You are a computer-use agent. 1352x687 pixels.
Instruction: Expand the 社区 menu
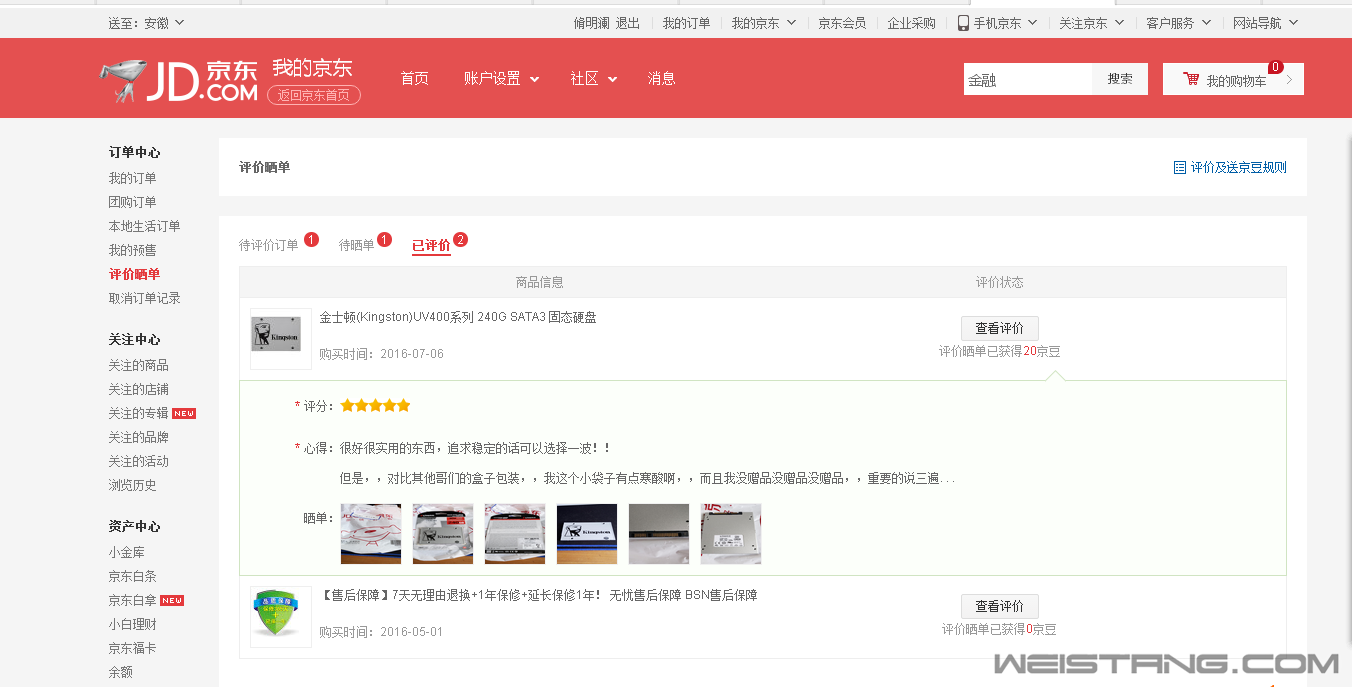593,79
